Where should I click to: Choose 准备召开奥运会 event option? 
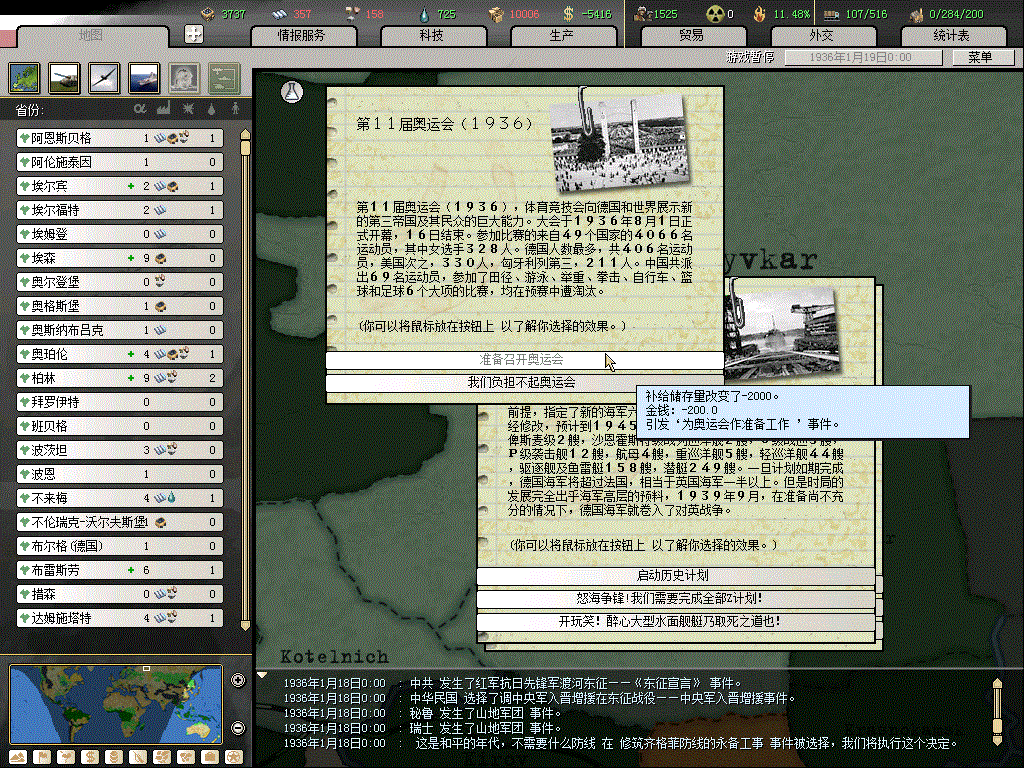coord(523,359)
